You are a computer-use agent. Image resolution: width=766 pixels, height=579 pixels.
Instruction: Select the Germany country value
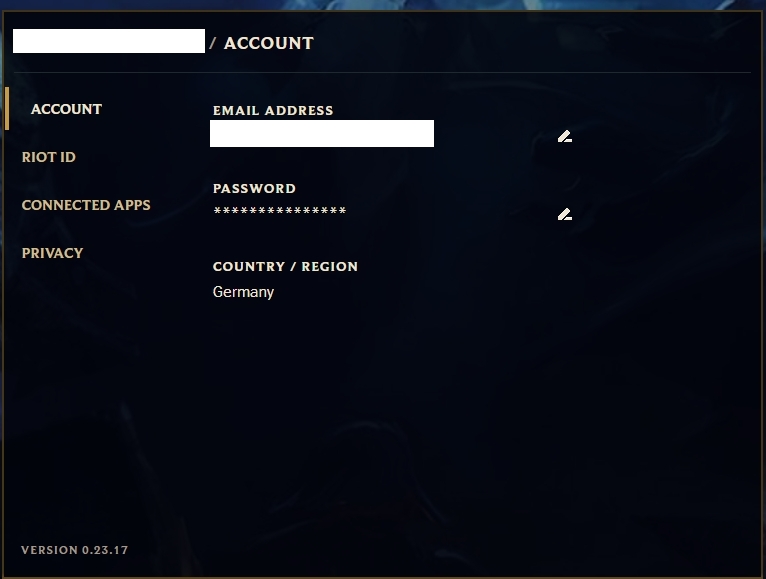243,292
